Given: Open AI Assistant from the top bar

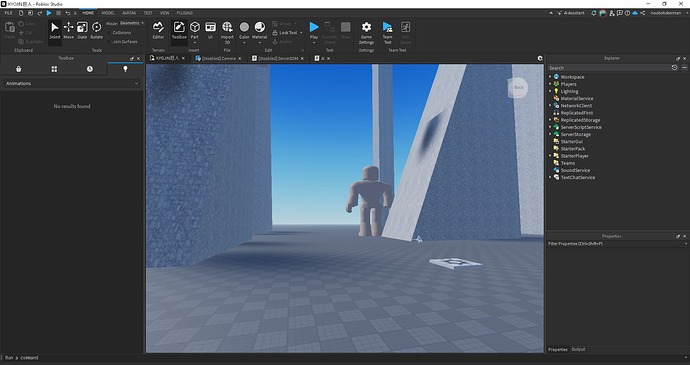Looking at the screenshot, I should [570, 13].
